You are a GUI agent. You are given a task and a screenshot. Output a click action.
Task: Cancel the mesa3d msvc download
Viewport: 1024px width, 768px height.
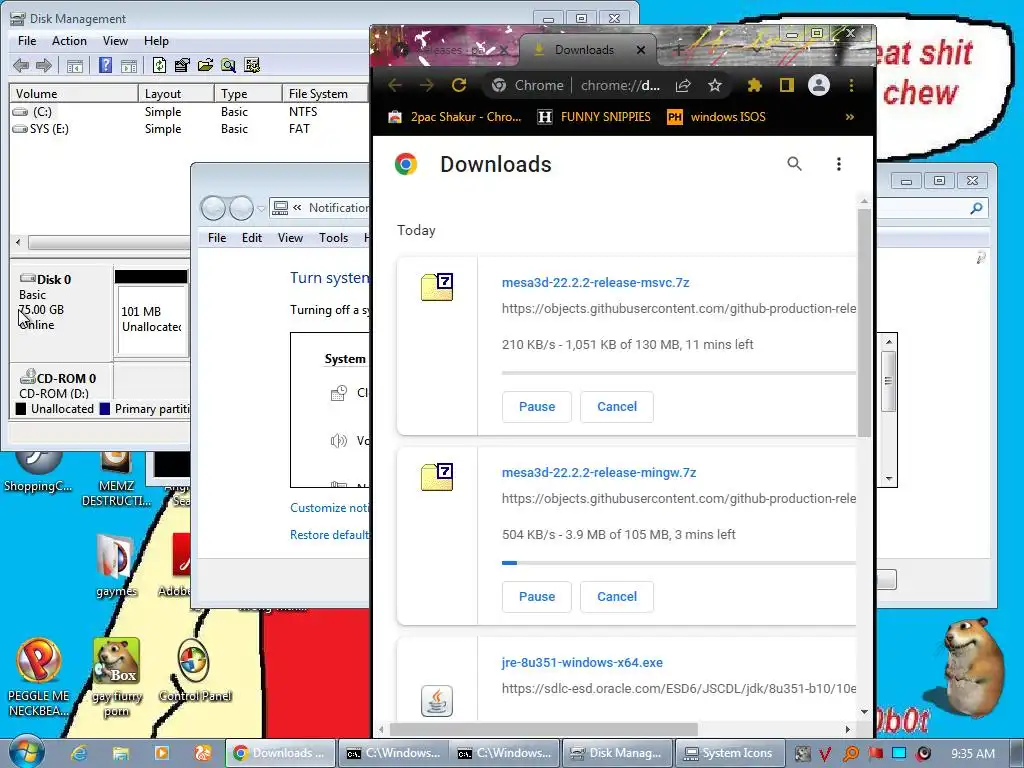coord(616,407)
